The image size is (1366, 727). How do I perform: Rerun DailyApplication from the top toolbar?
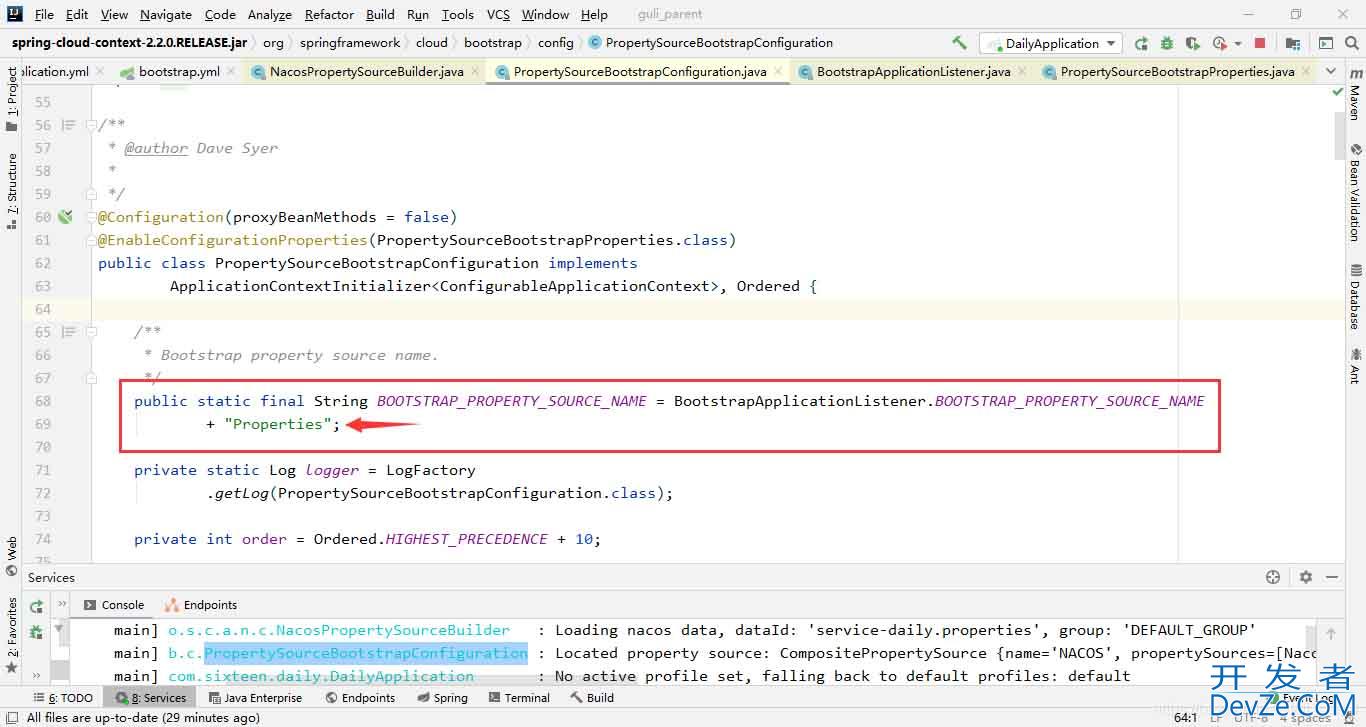[1141, 43]
